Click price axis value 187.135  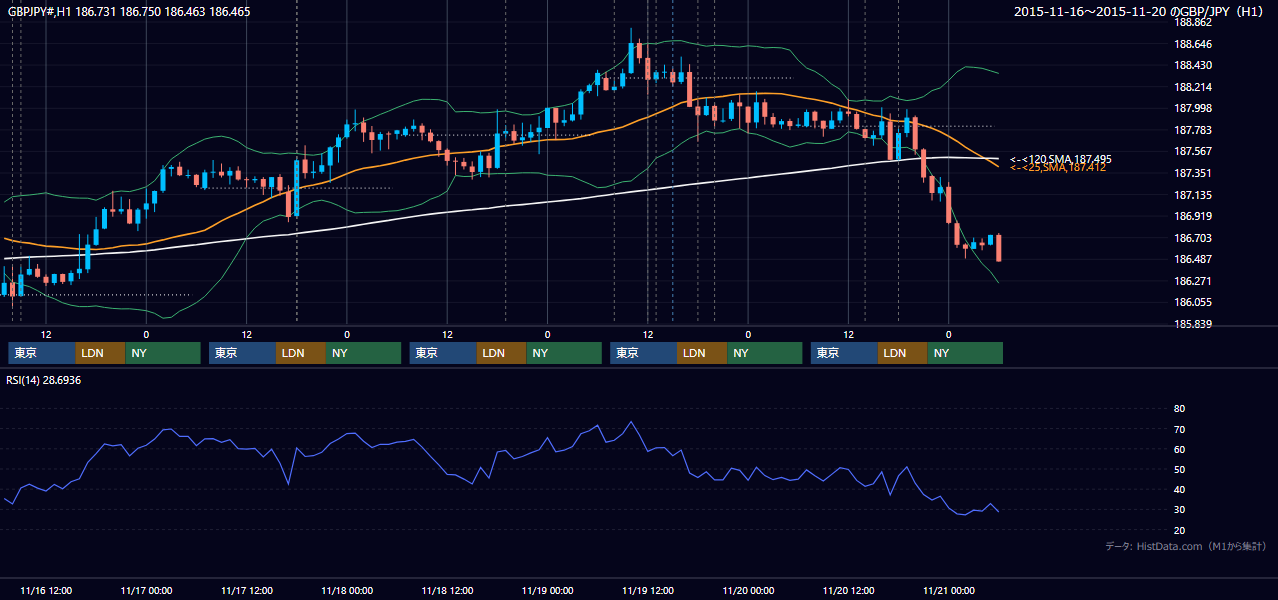[x=1193, y=196]
